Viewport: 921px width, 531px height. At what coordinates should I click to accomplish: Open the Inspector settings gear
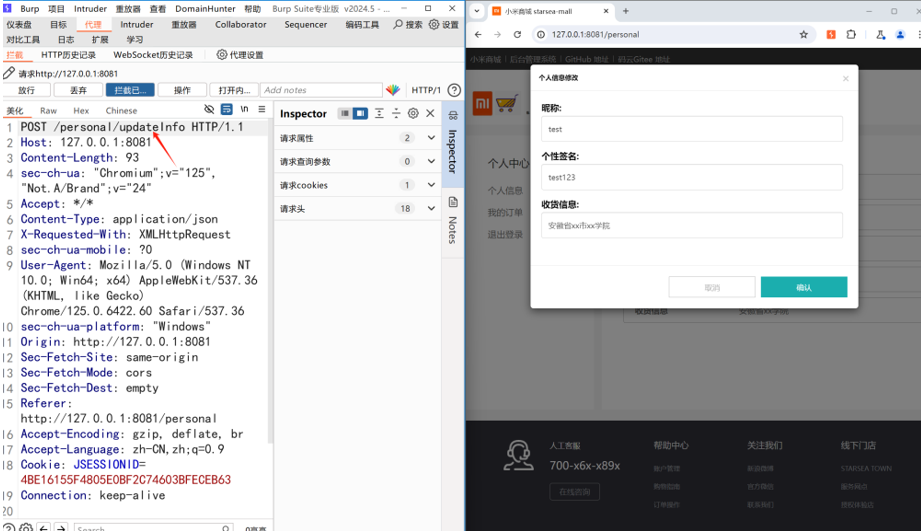point(413,114)
